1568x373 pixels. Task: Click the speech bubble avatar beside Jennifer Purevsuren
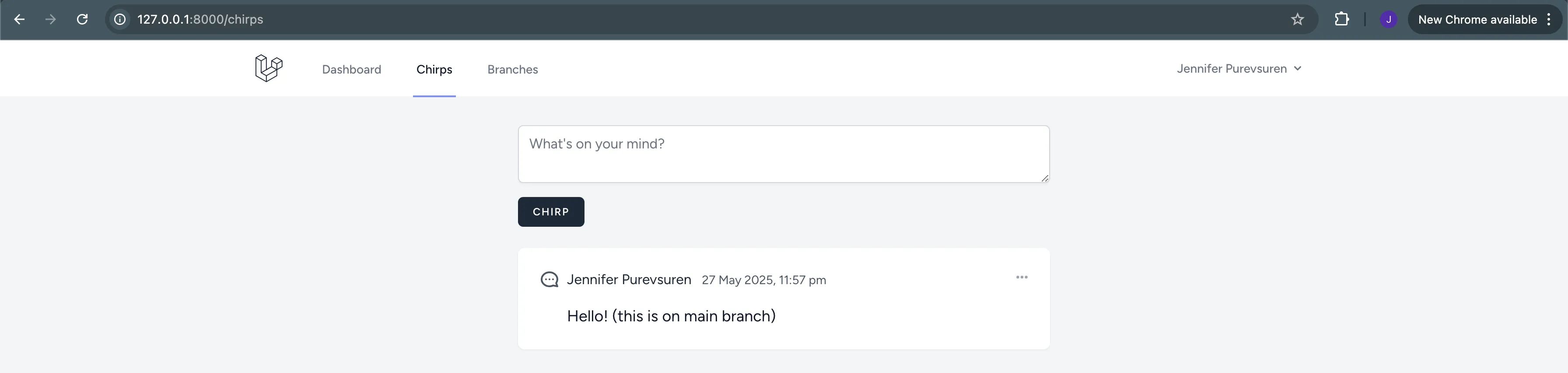549,279
